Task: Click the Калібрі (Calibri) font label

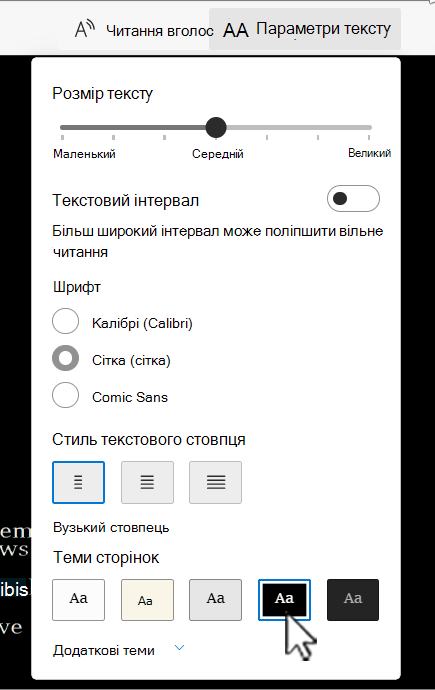Action: pos(142,323)
